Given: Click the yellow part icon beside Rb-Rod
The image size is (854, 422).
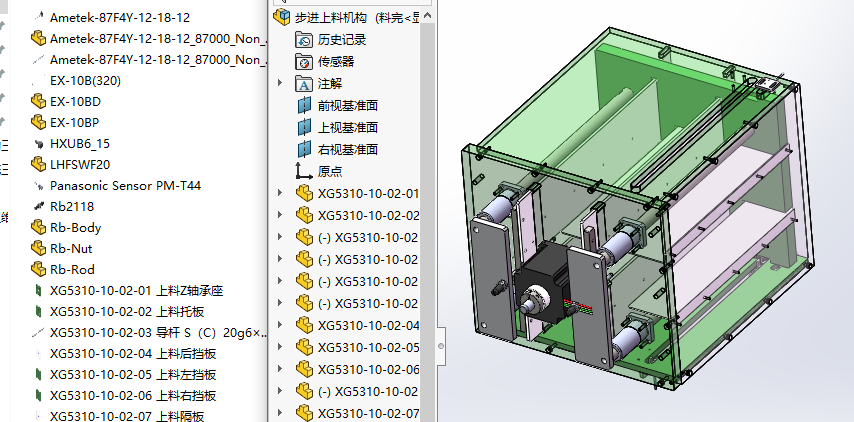Looking at the screenshot, I should click(x=38, y=269).
